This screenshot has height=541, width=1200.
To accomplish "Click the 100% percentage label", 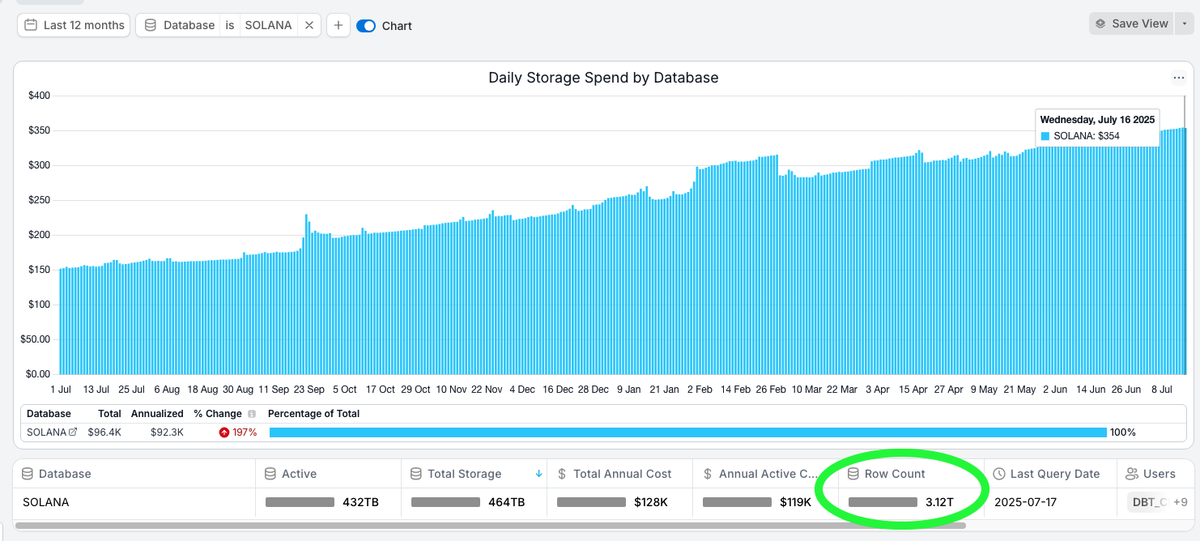I will point(1123,432).
